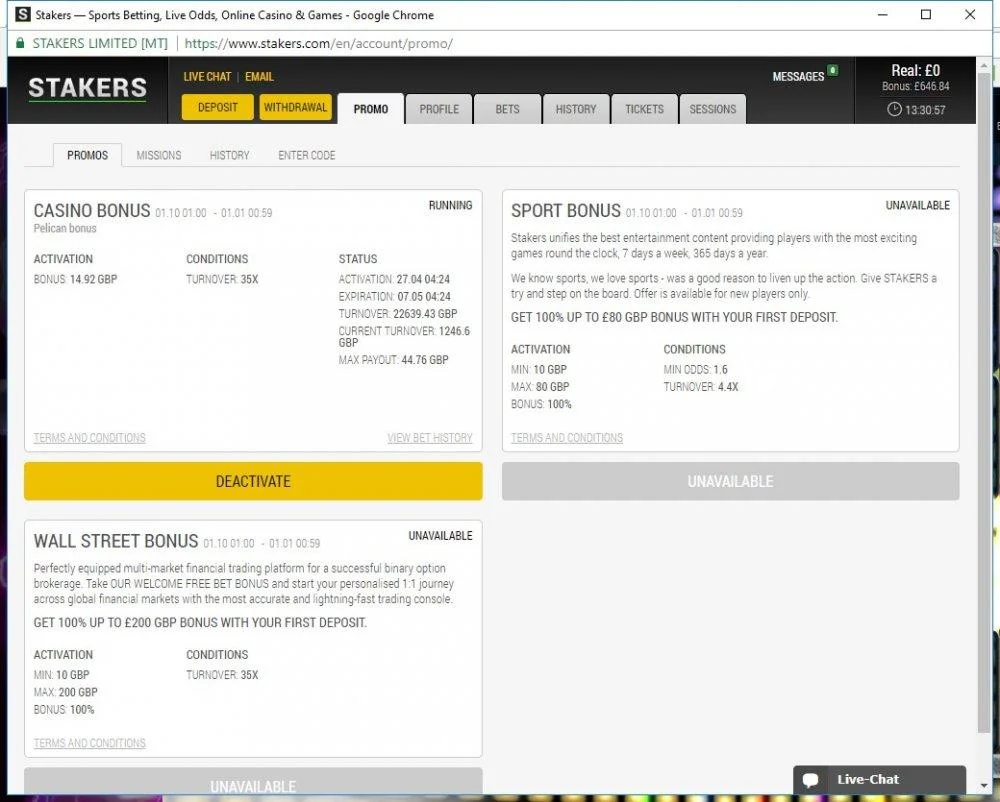Switch to the Profile tab
The height and width of the screenshot is (802, 1000).
coord(439,109)
